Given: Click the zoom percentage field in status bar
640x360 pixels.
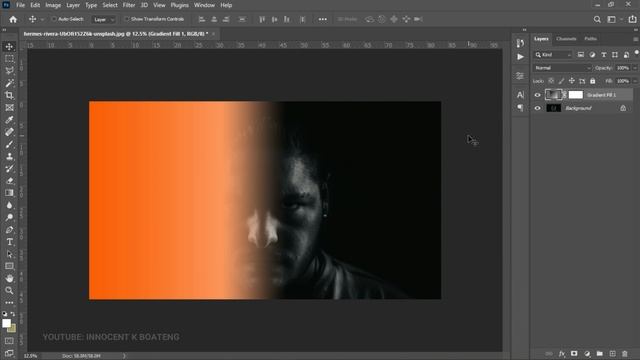Looking at the screenshot, I should tap(30, 356).
